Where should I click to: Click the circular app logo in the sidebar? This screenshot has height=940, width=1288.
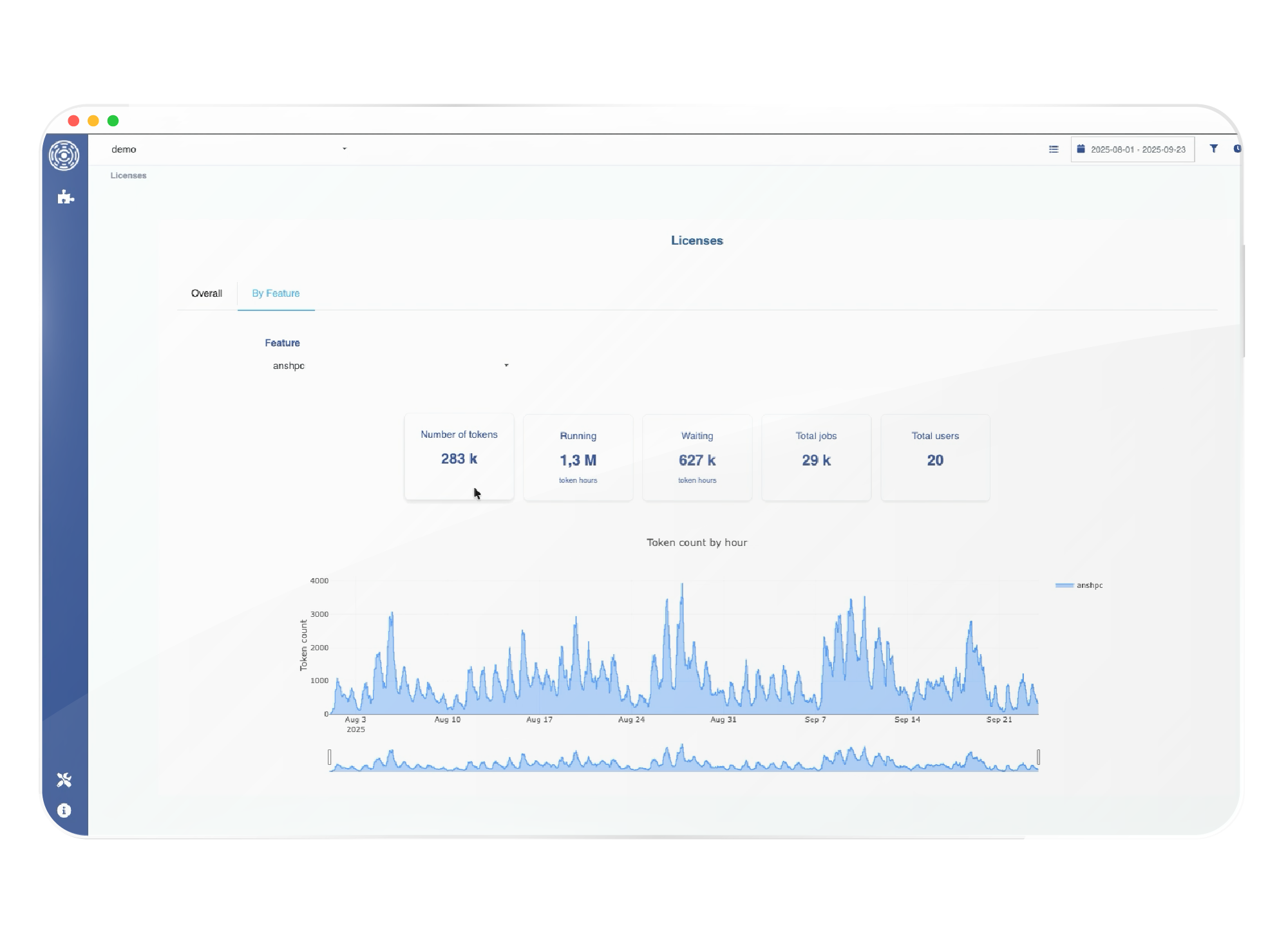[64, 155]
